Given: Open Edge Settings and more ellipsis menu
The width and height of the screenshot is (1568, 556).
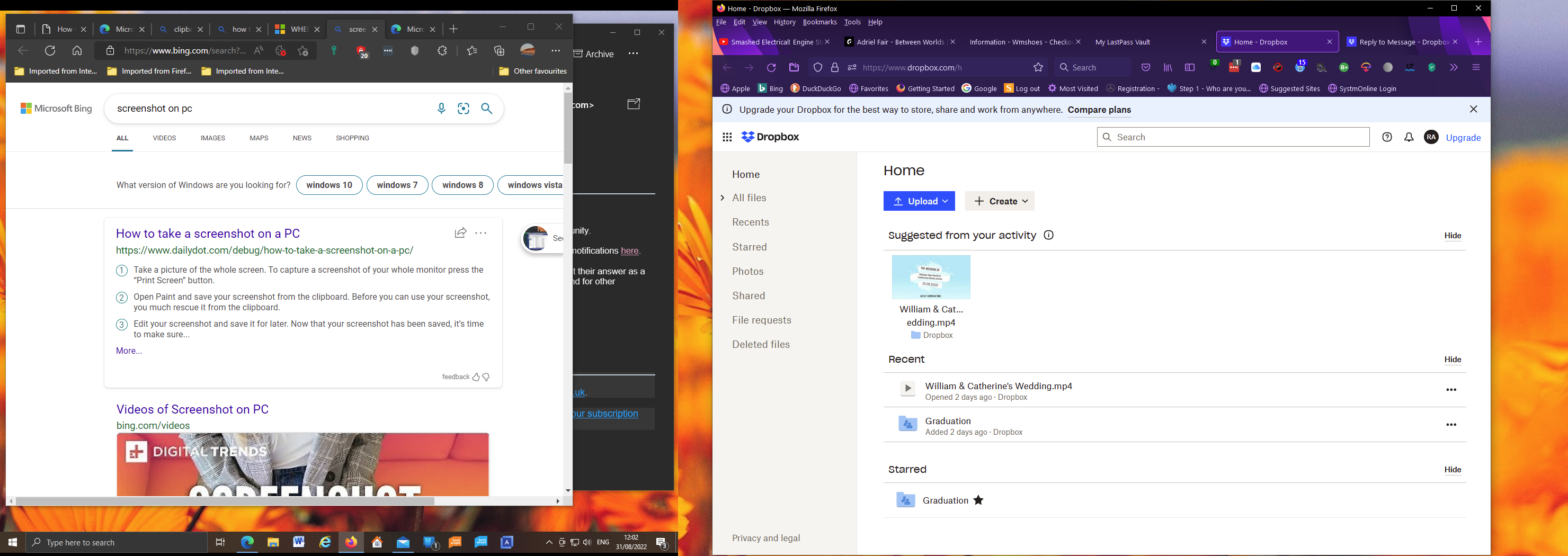Looking at the screenshot, I should point(556,51).
